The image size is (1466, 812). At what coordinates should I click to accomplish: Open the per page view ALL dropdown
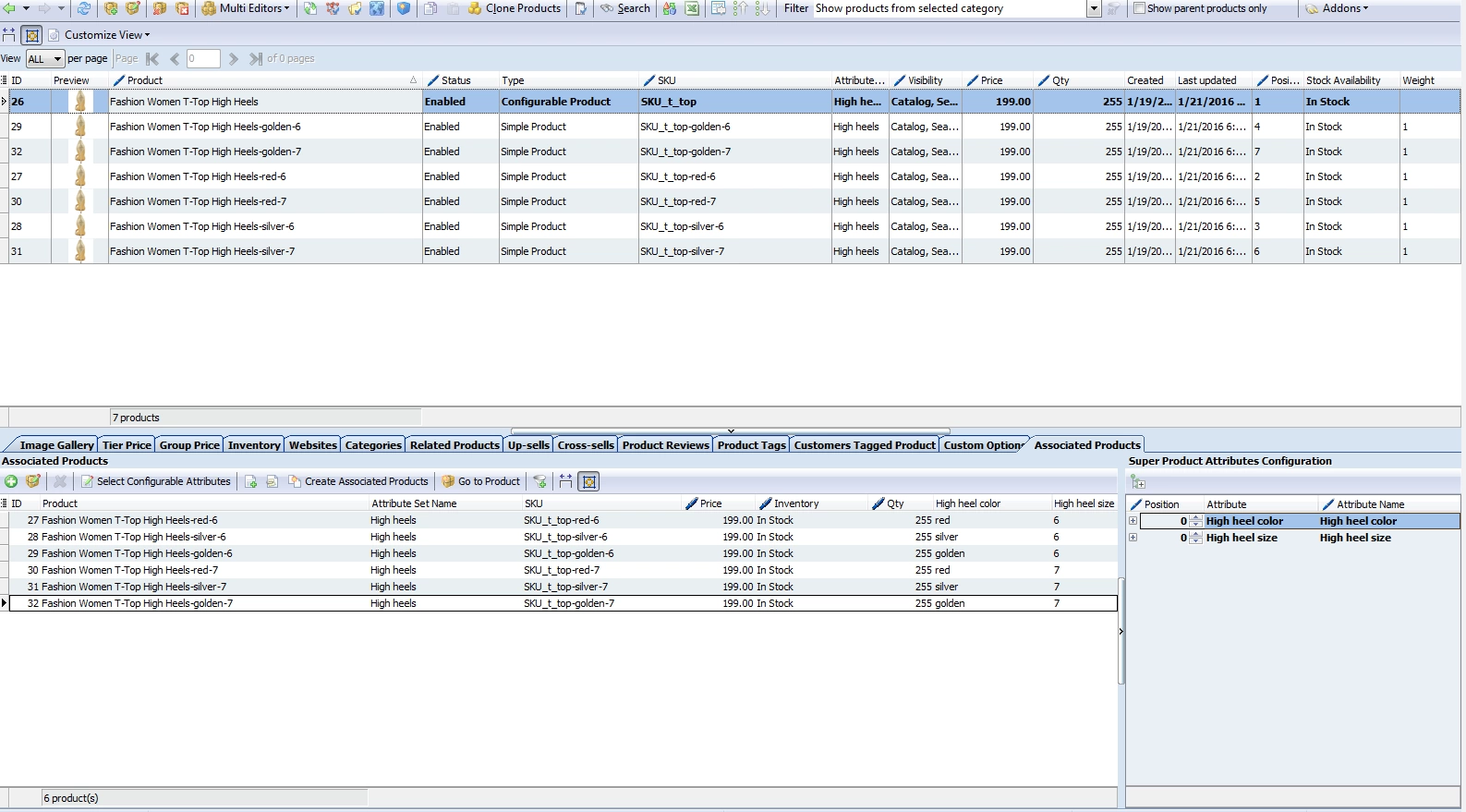[x=44, y=58]
